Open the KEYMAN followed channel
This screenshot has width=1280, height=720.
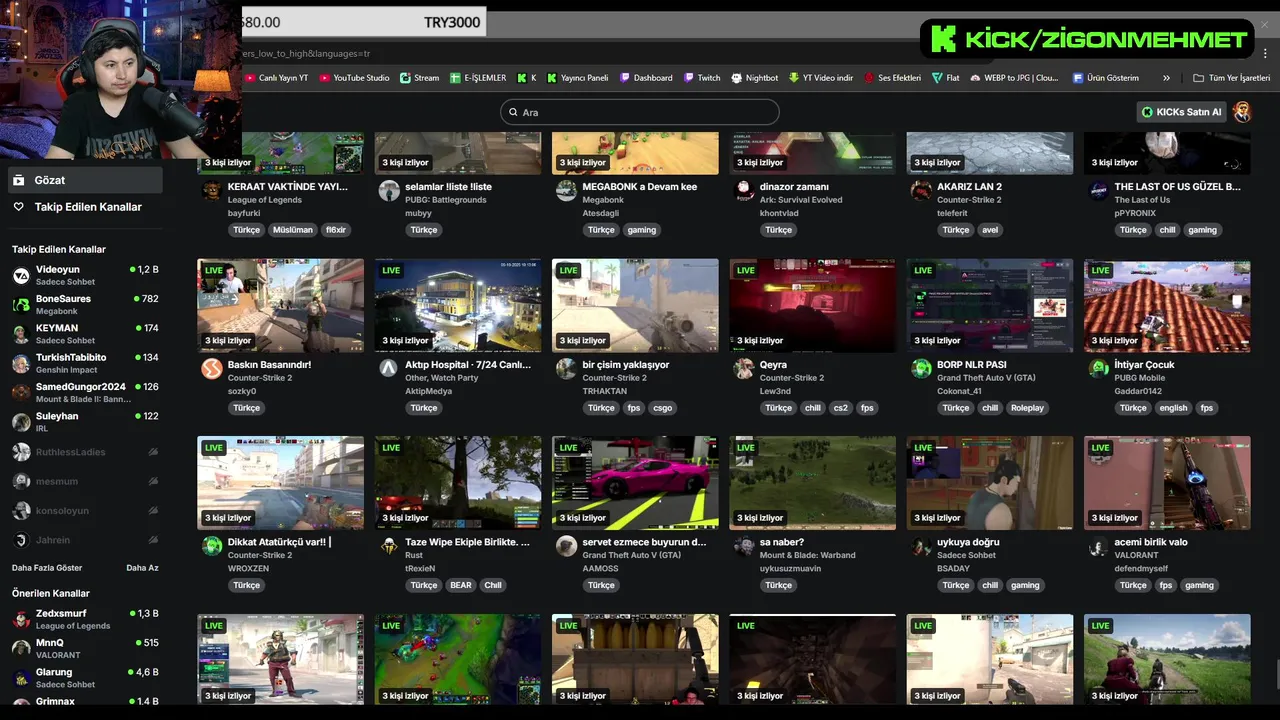[85, 334]
